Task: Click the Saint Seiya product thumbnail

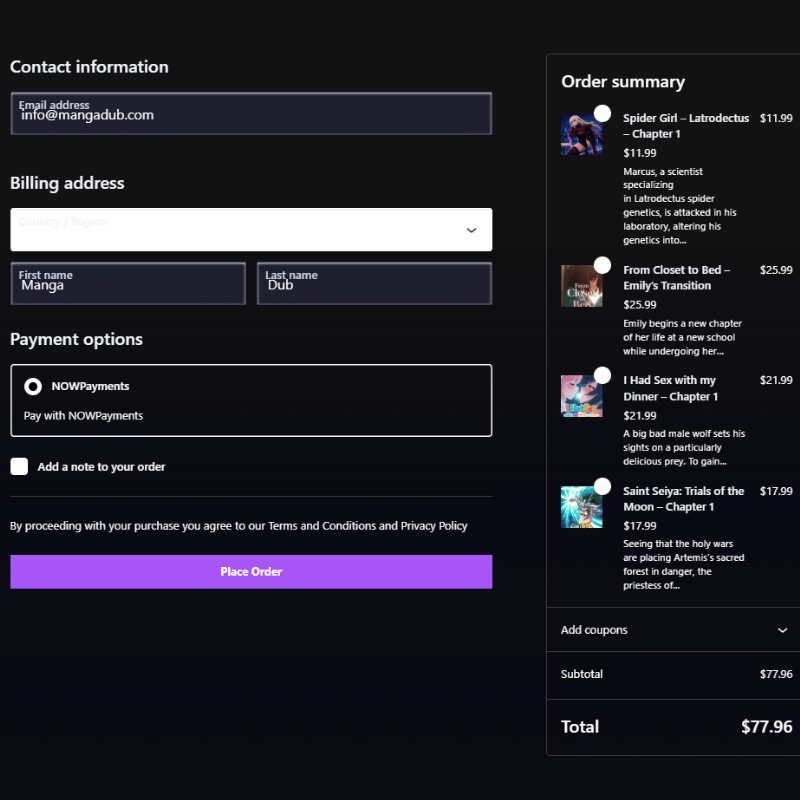Action: (x=581, y=507)
